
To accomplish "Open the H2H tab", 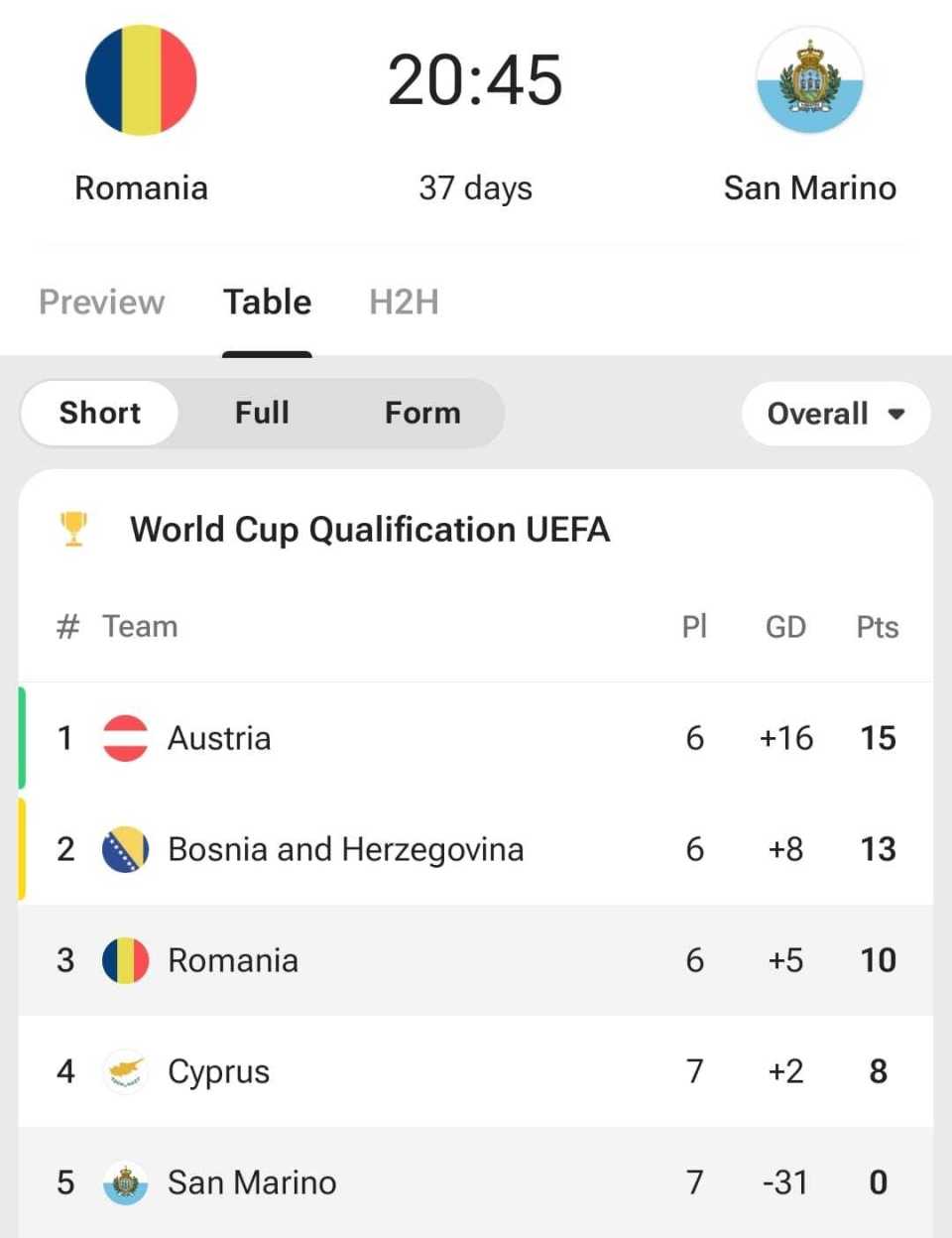I will 404,302.
